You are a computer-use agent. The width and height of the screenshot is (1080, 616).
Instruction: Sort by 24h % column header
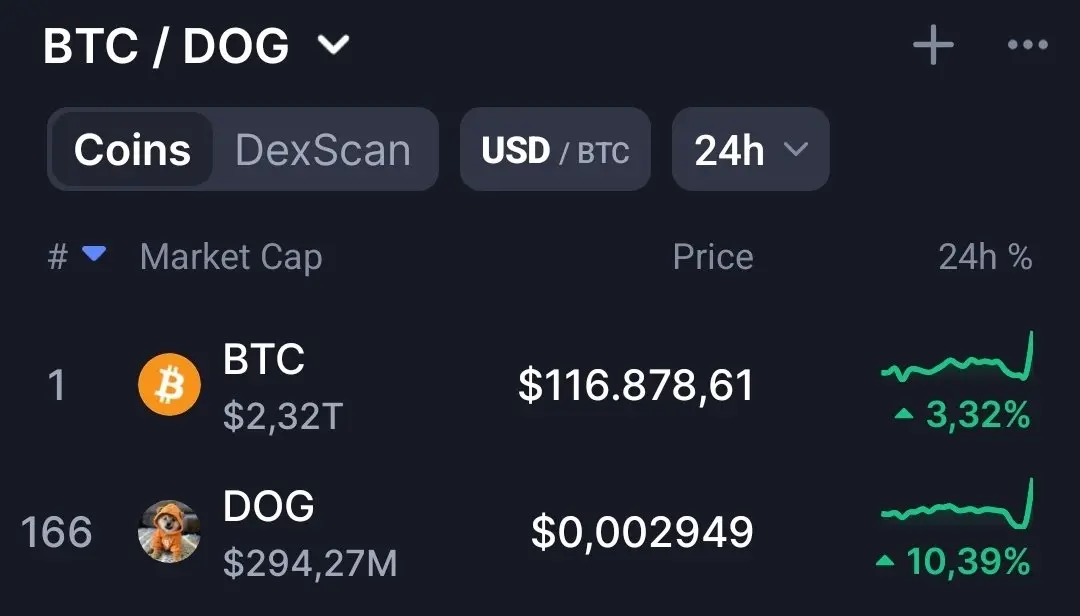985,257
